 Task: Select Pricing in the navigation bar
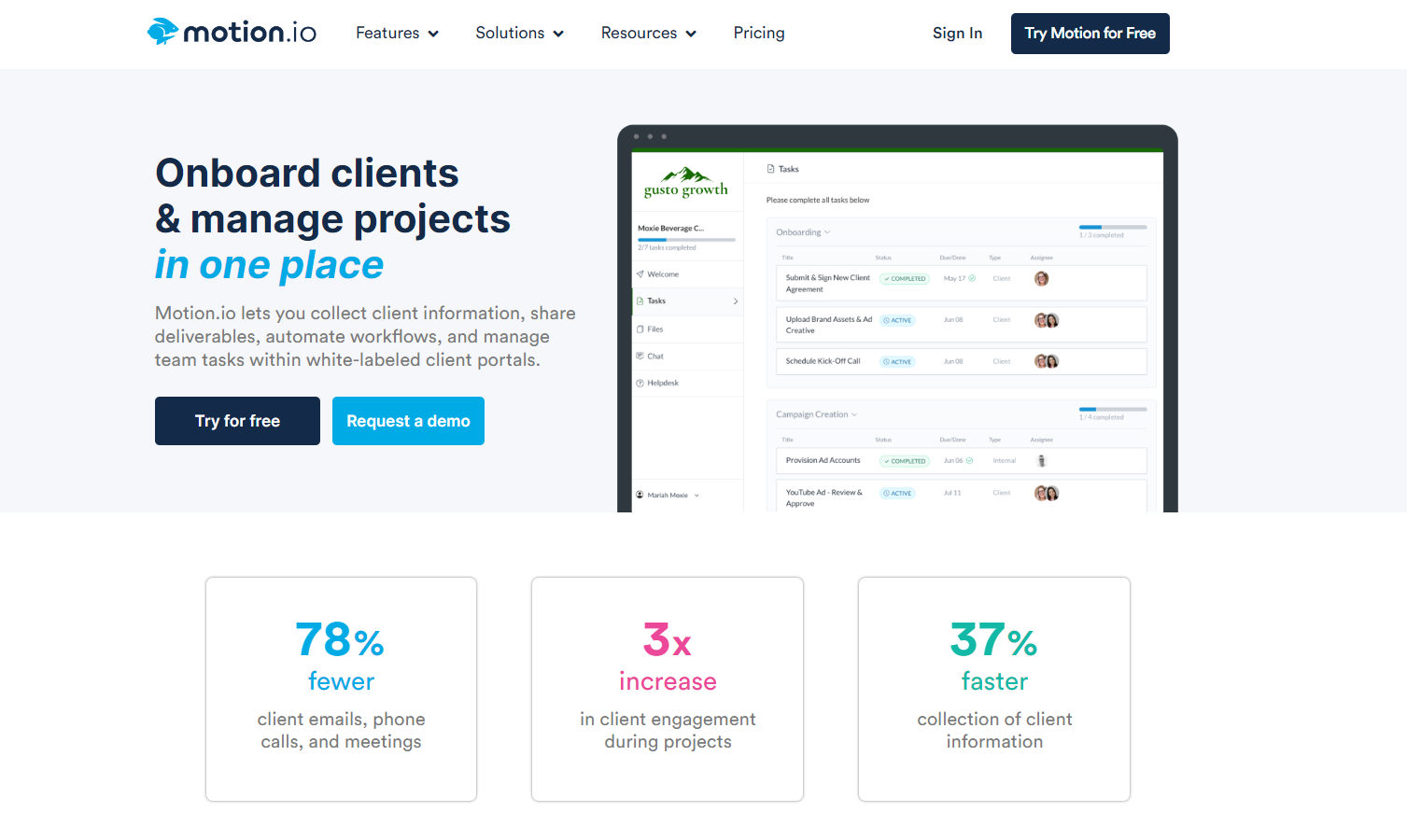(758, 33)
